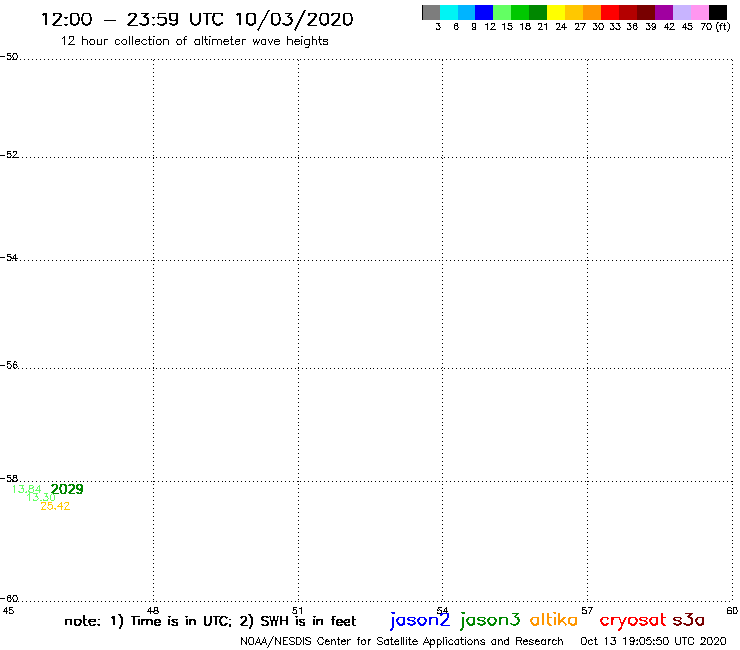Click the light green color scale swatch

[502, 12]
